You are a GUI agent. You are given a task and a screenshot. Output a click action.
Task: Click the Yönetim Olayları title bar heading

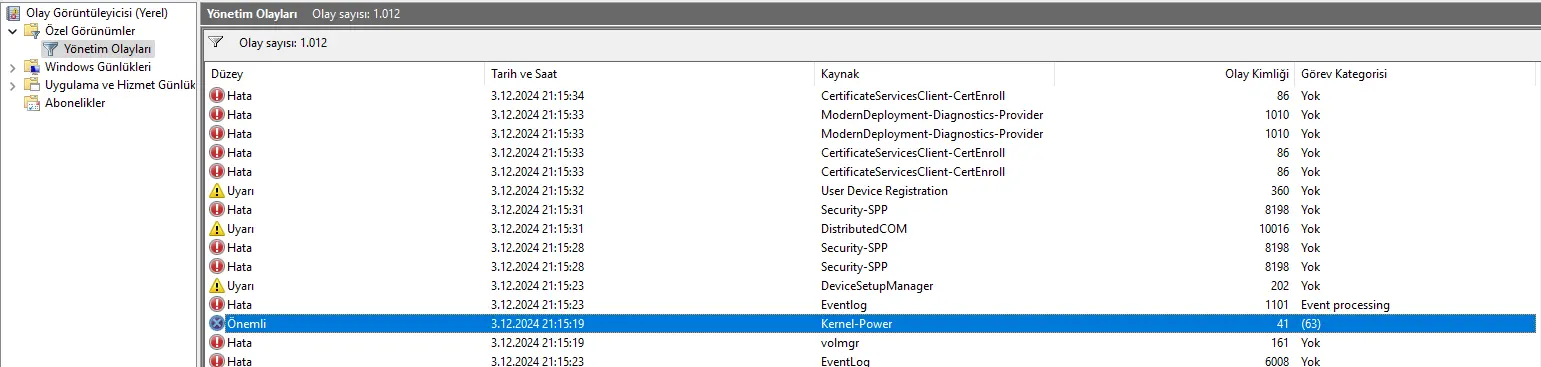click(x=251, y=13)
